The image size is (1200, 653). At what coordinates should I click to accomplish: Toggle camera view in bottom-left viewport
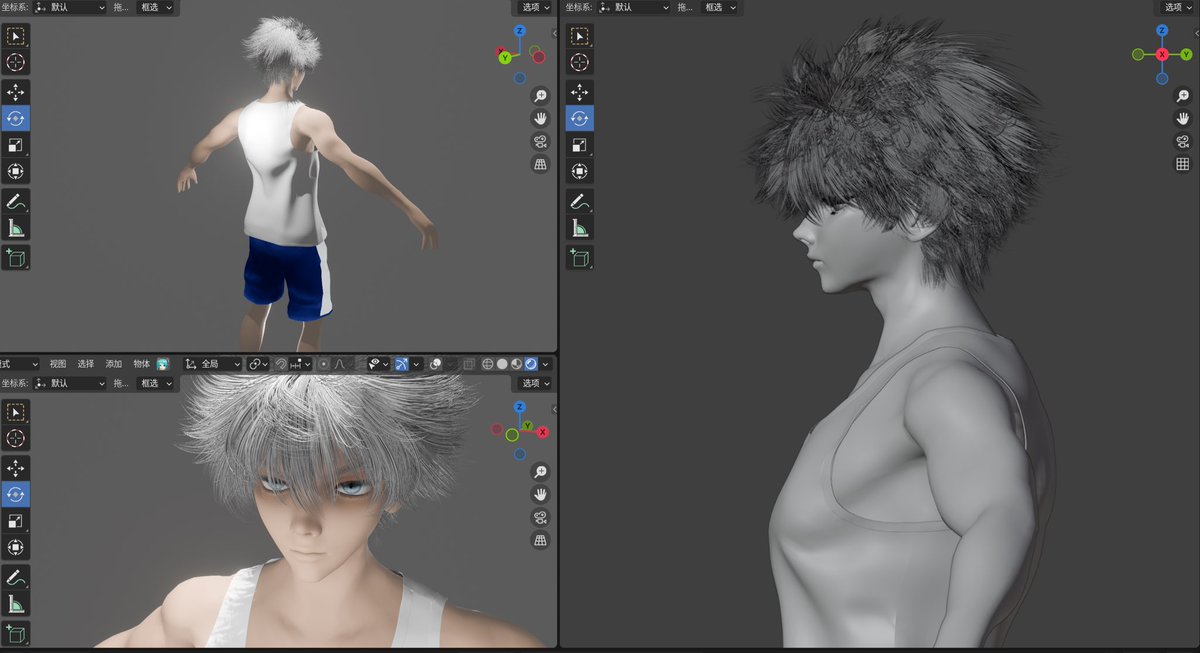point(540,517)
